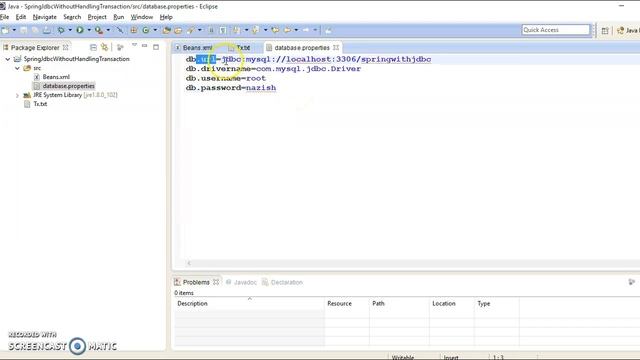Image resolution: width=640 pixels, height=360 pixels.
Task: Click the db.username=root line
Action: [x=226, y=78]
